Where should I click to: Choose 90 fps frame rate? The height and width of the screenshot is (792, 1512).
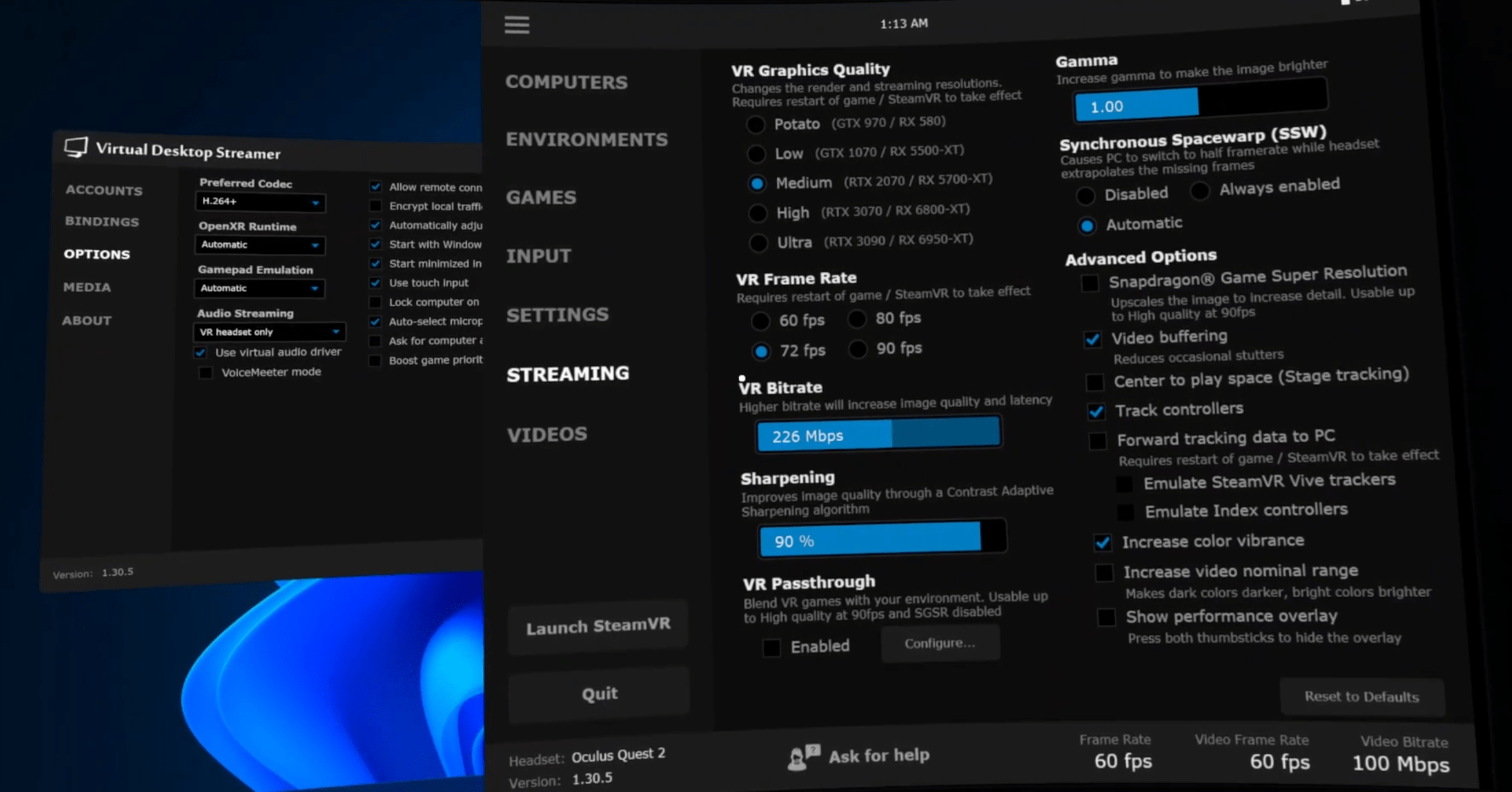tap(858, 349)
